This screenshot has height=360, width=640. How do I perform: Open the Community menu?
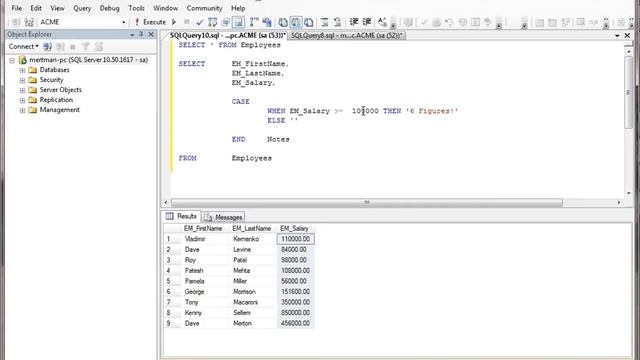click(x=204, y=8)
